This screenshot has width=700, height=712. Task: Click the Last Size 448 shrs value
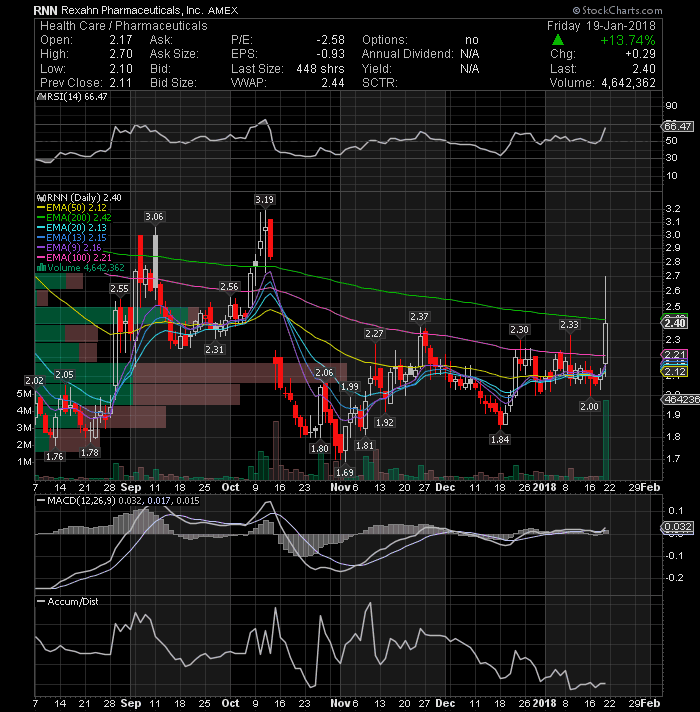320,69
